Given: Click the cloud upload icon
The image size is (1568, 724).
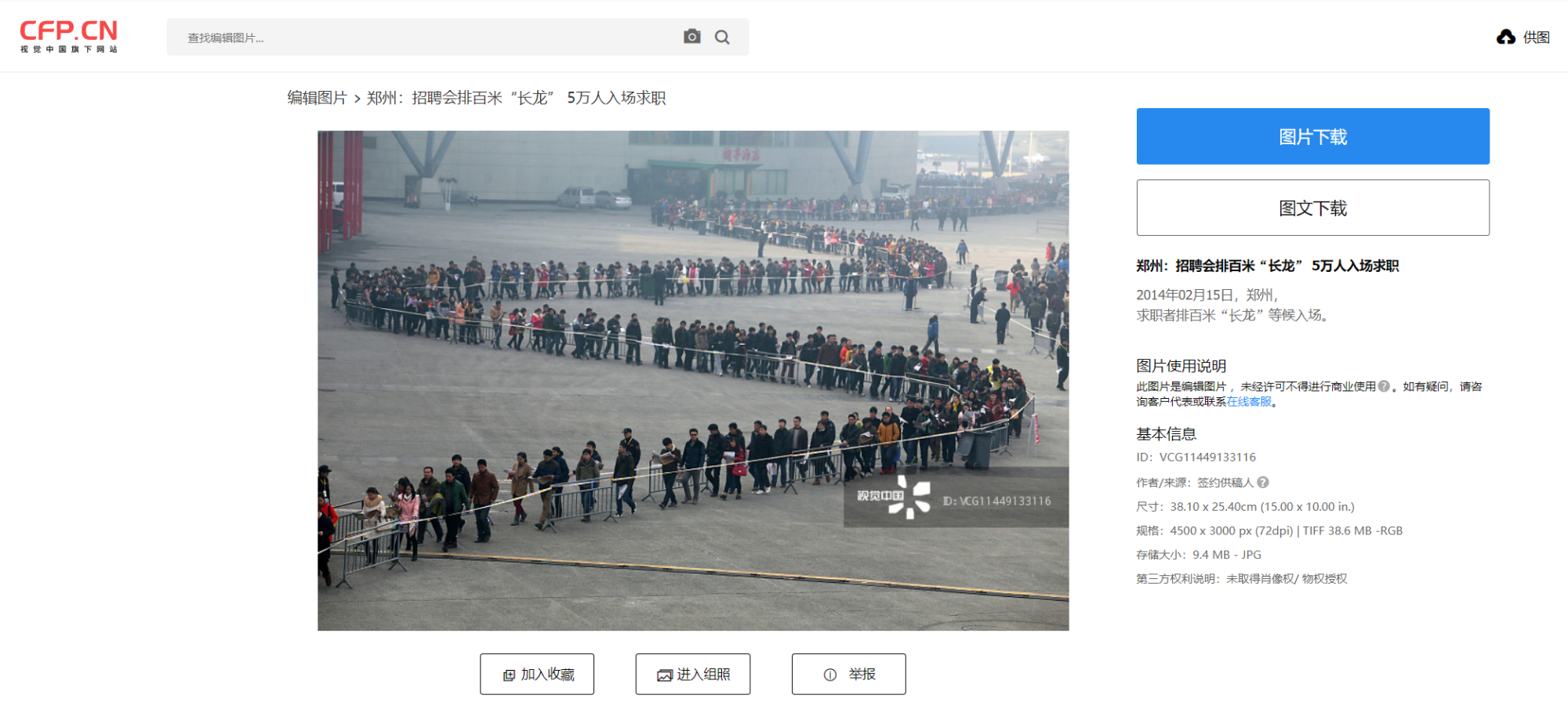Looking at the screenshot, I should pyautogui.click(x=1505, y=37).
